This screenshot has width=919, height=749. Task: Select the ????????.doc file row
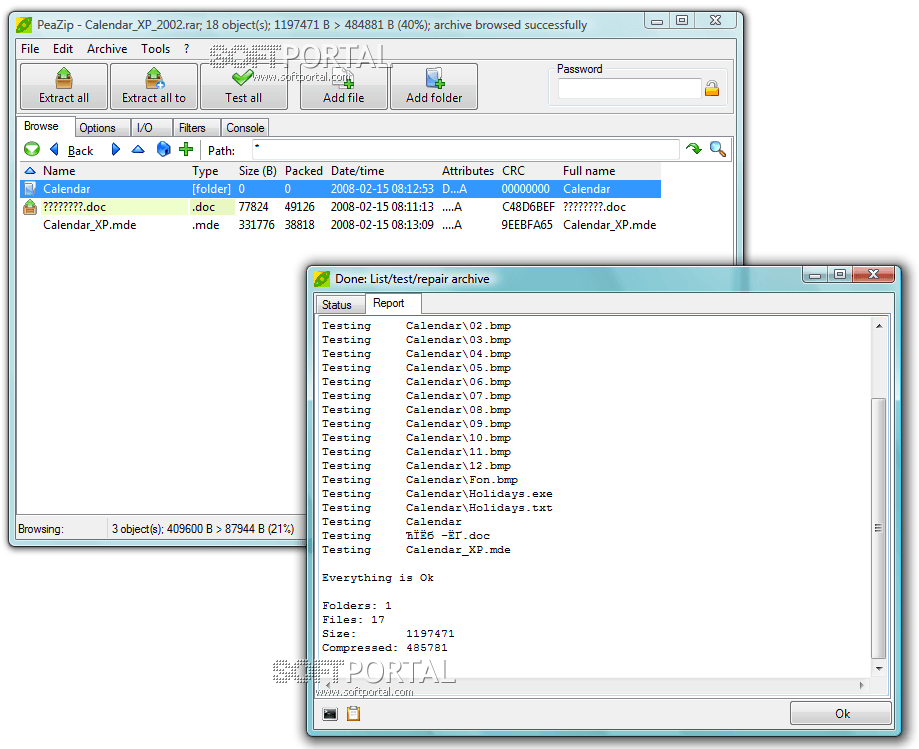[x=341, y=207]
